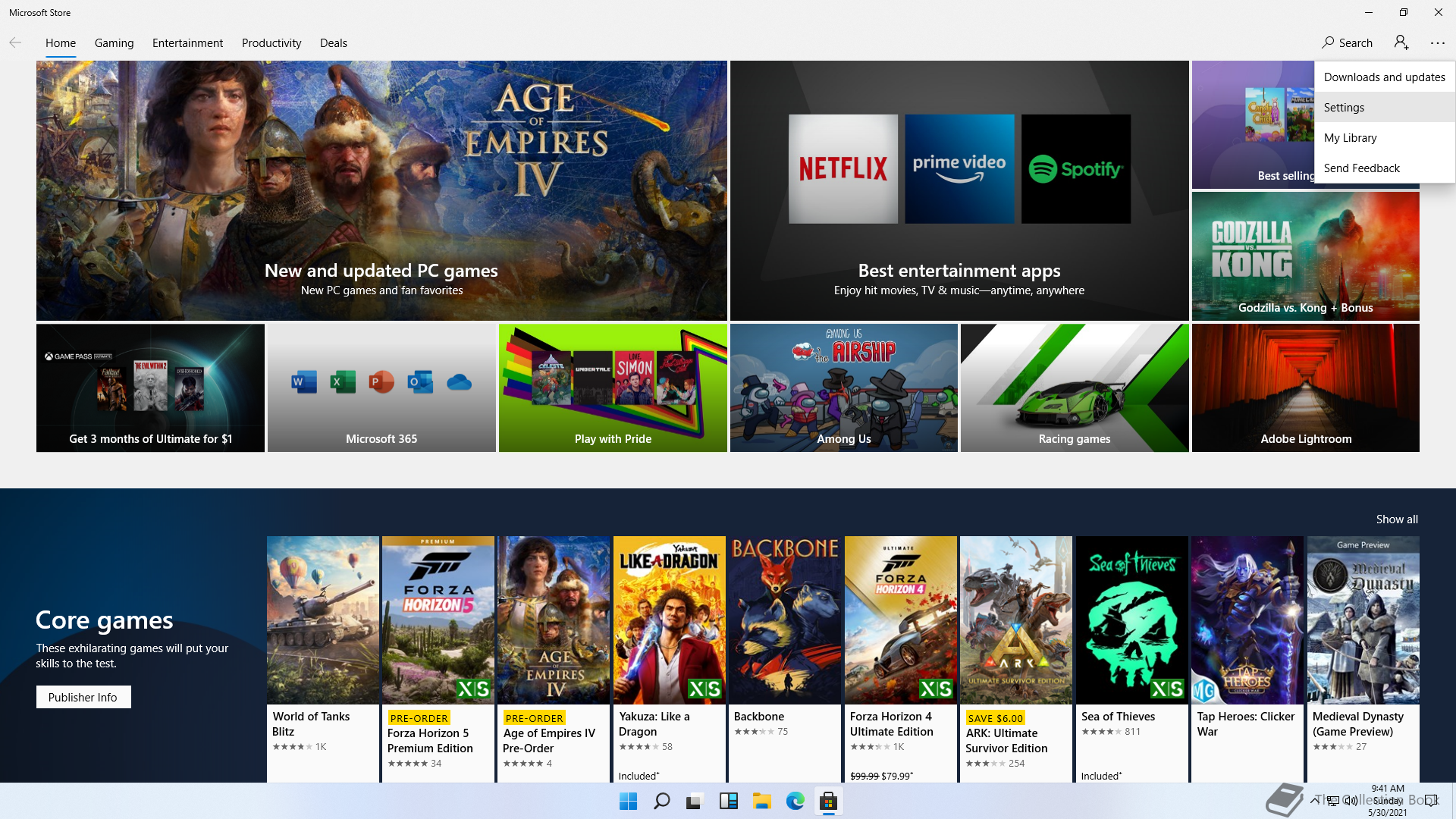Open ARK: Ultimate Survivor Edition card
The height and width of the screenshot is (819, 1456).
click(x=1016, y=659)
